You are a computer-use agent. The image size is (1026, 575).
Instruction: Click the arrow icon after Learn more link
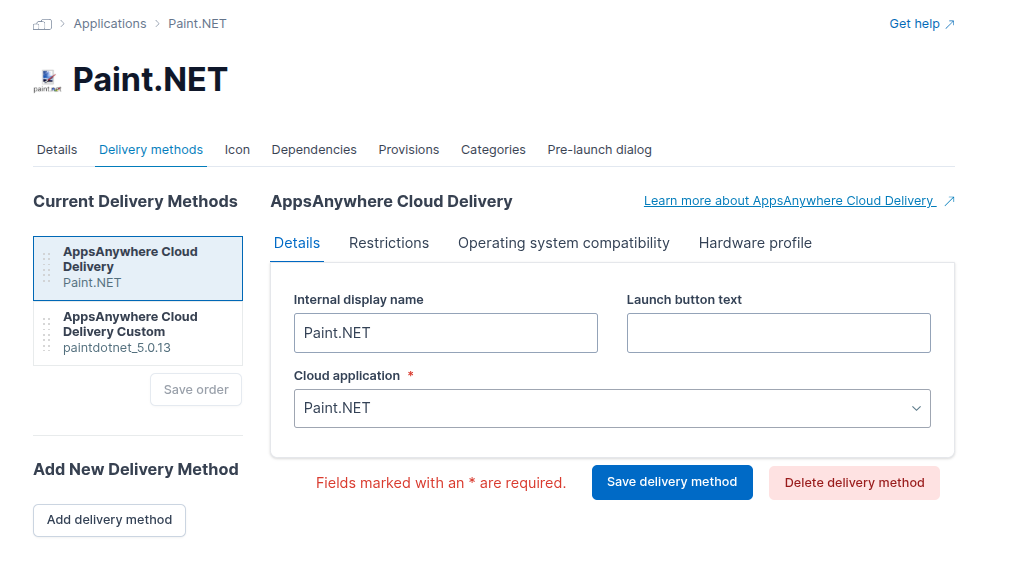pyautogui.click(x=950, y=201)
